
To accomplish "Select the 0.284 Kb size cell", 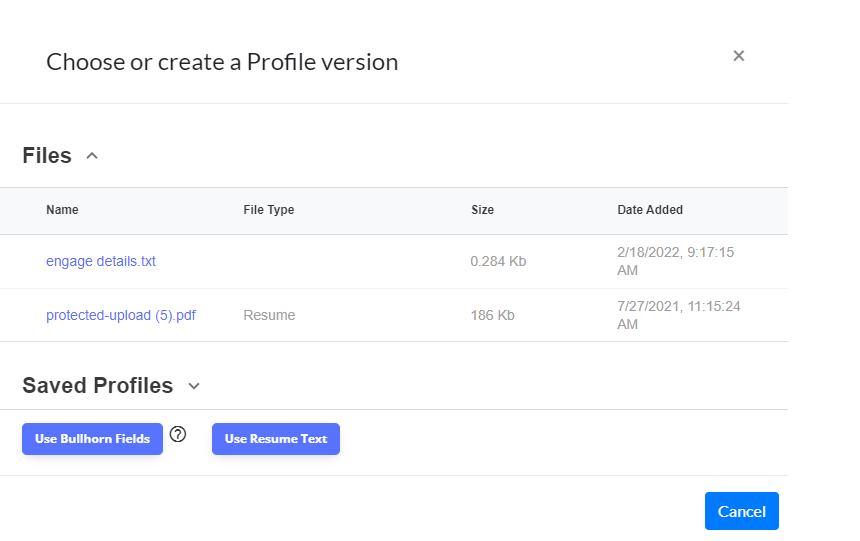I will coord(498,261).
